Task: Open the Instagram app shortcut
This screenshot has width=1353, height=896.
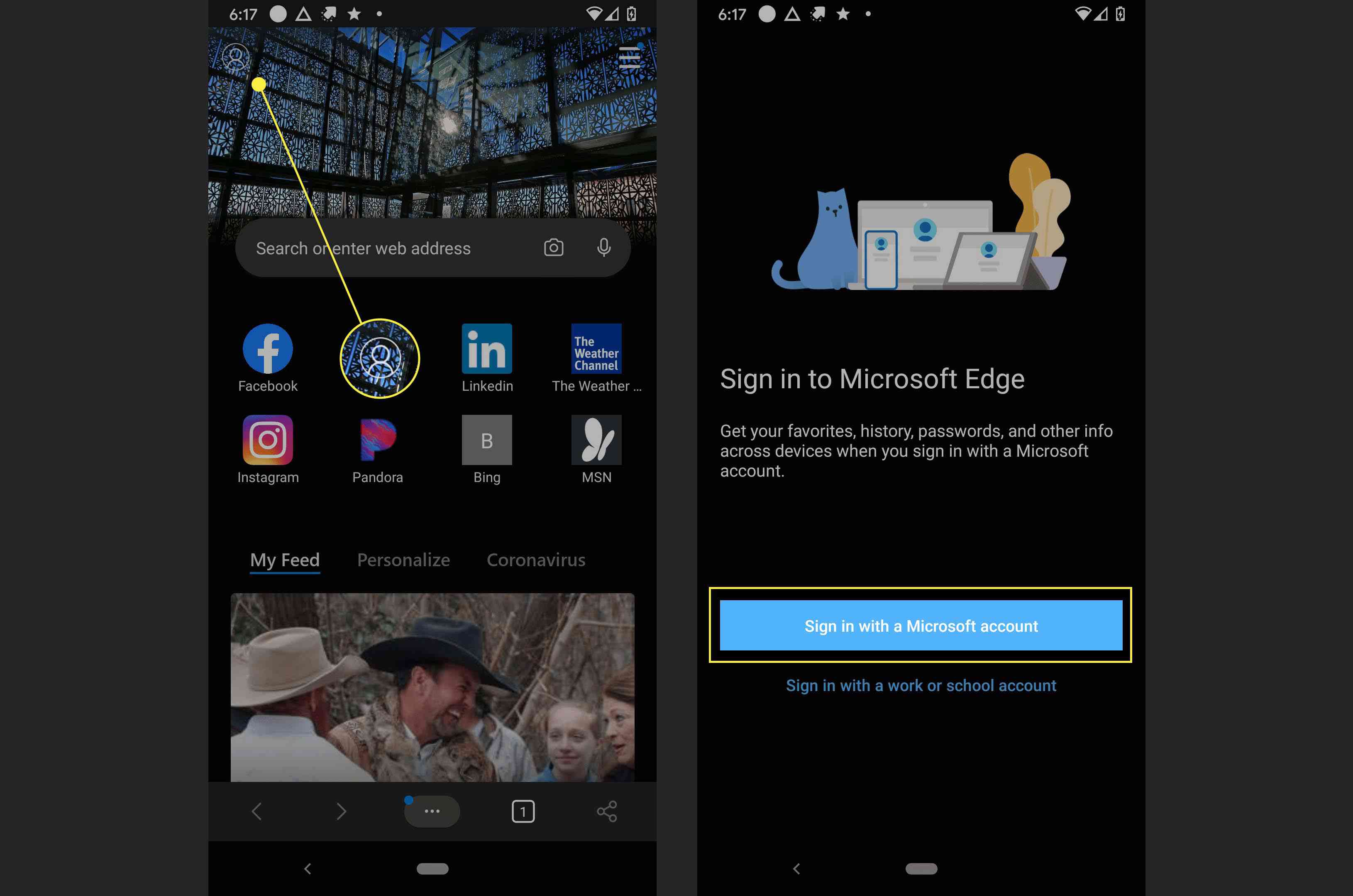Action: (x=267, y=440)
